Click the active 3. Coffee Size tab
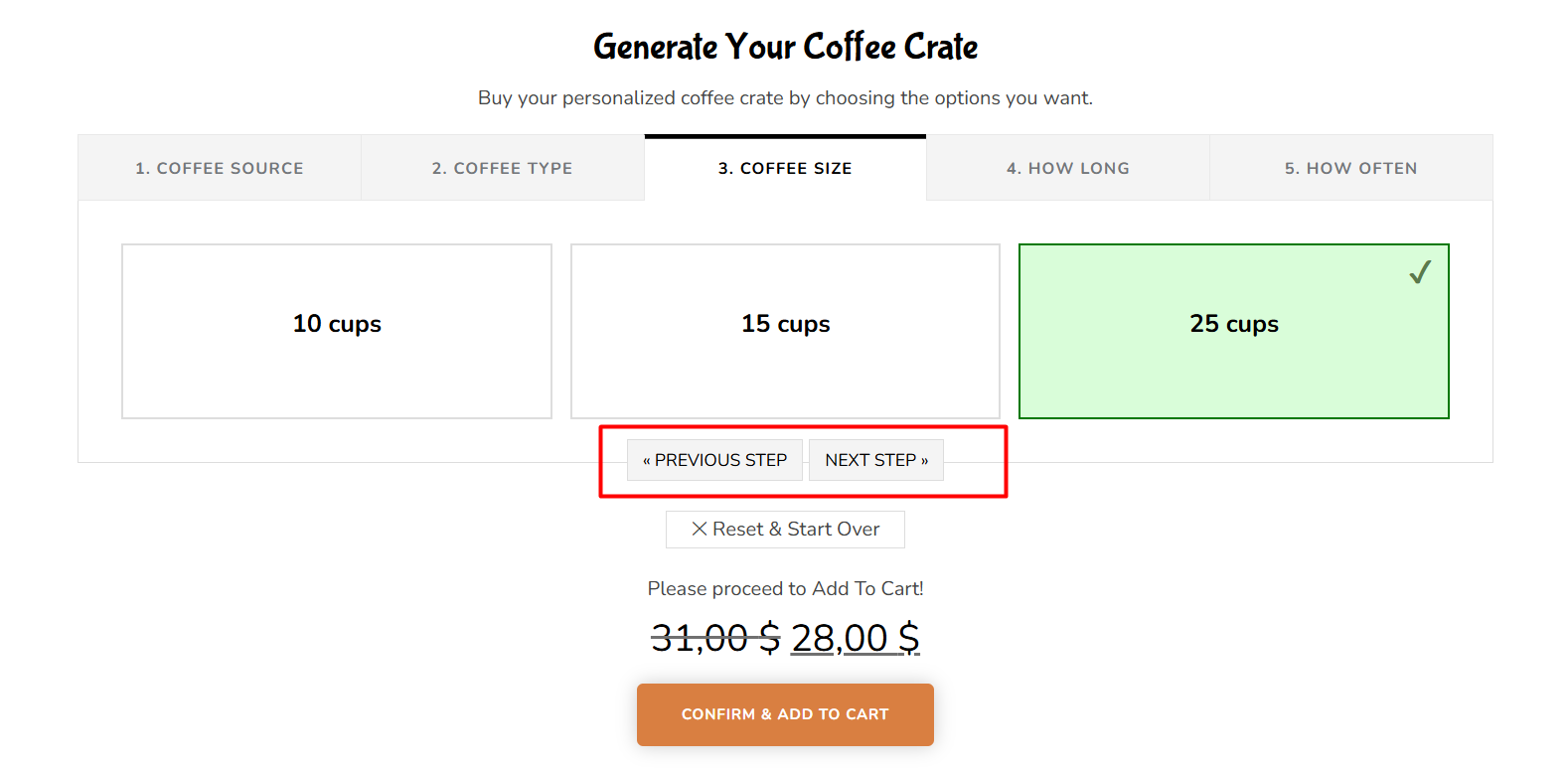Screen dimensions: 1568x770 (x=785, y=168)
